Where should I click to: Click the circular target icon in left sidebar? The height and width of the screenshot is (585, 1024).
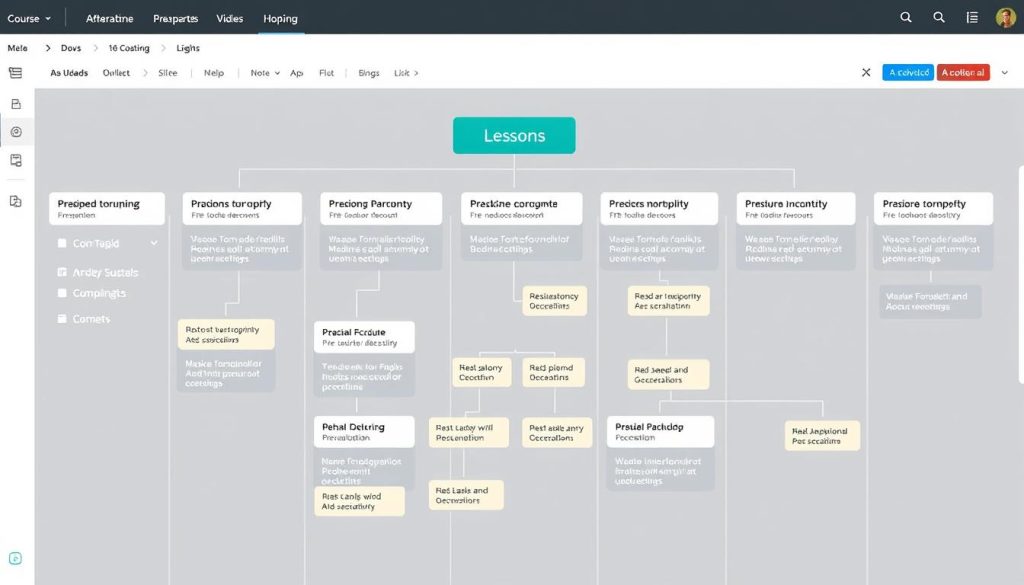(x=15, y=132)
